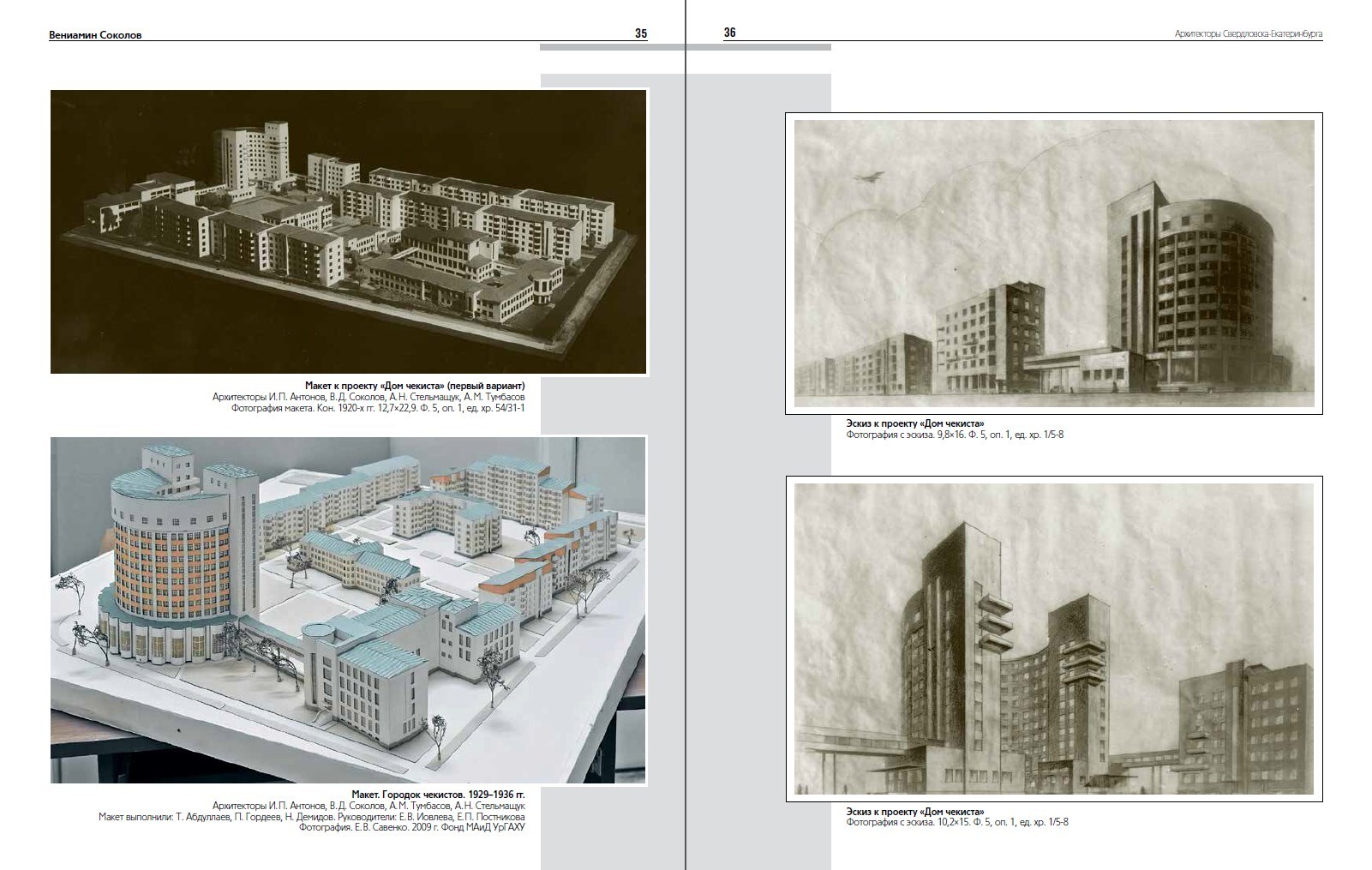
Task: Click the "Эскиз к проекту" title above the 9,8×16 line
Action: pos(915,423)
